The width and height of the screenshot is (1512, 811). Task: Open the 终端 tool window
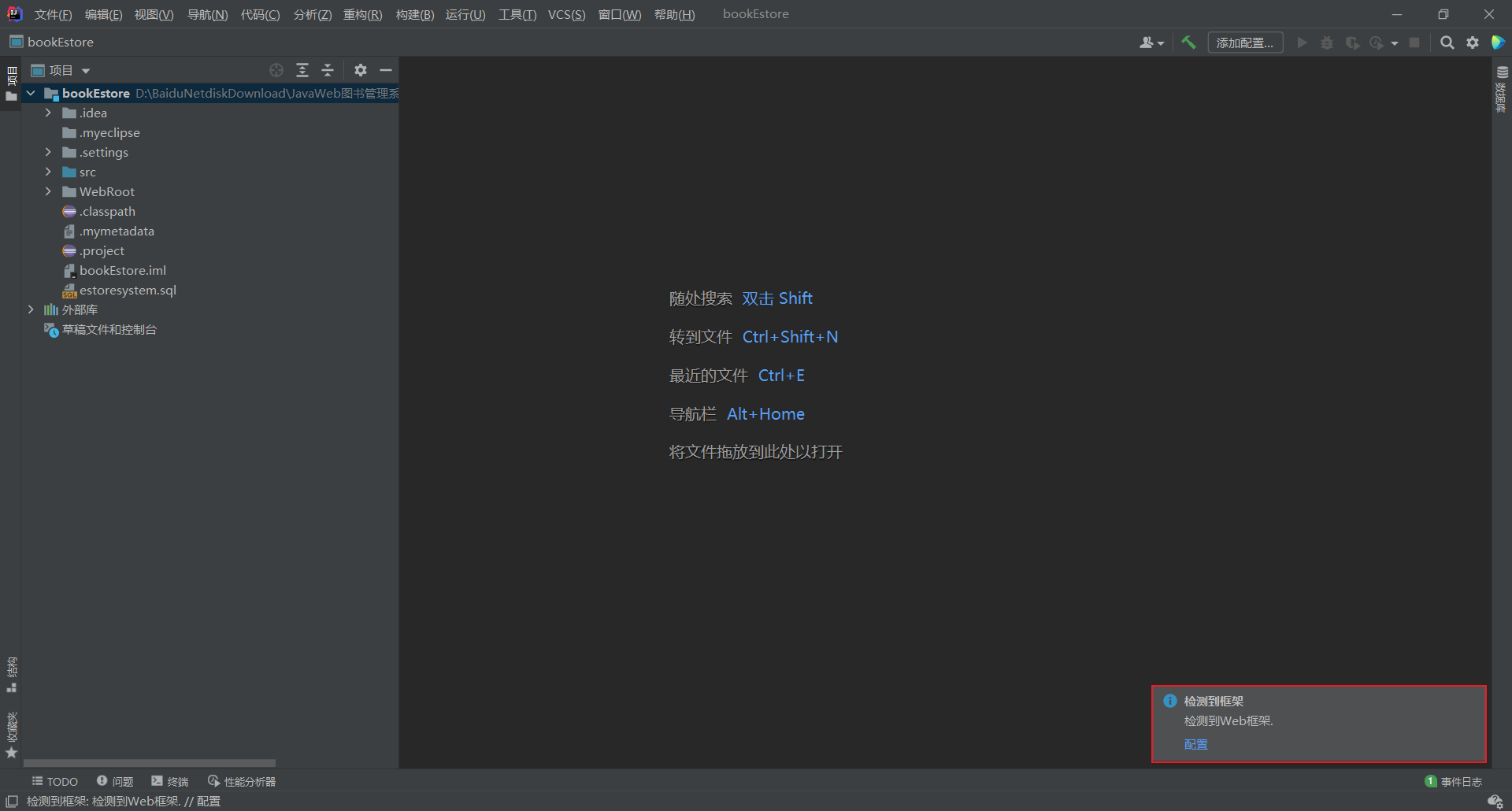click(x=170, y=781)
